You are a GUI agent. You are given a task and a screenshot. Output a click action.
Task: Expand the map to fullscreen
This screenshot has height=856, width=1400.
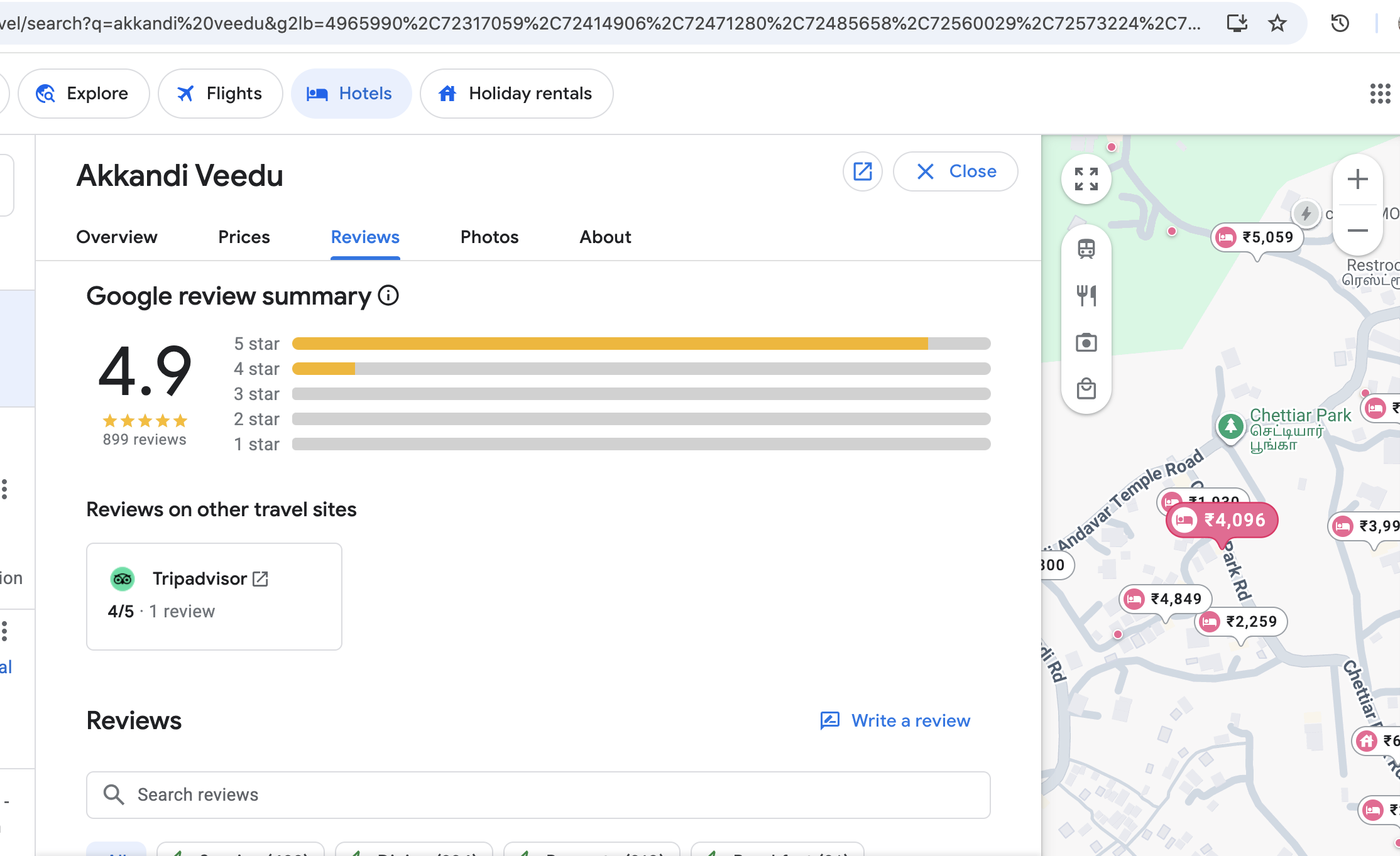pyautogui.click(x=1086, y=179)
